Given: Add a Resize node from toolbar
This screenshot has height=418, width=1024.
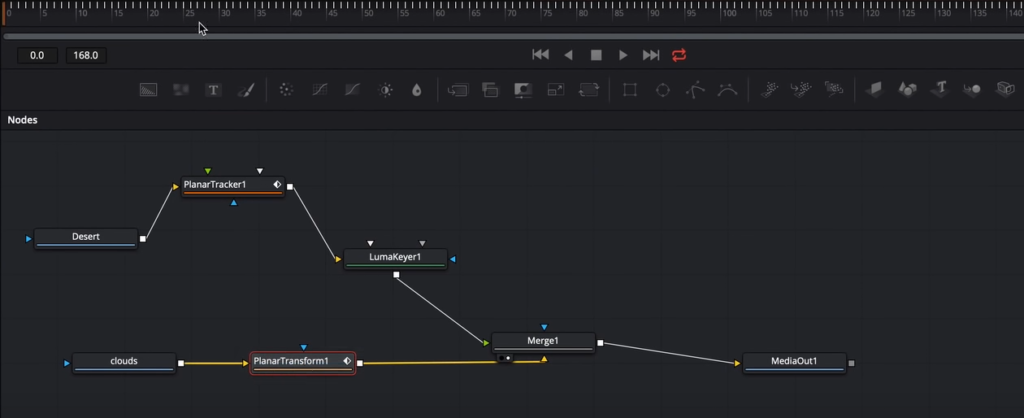Looking at the screenshot, I should tap(556, 90).
